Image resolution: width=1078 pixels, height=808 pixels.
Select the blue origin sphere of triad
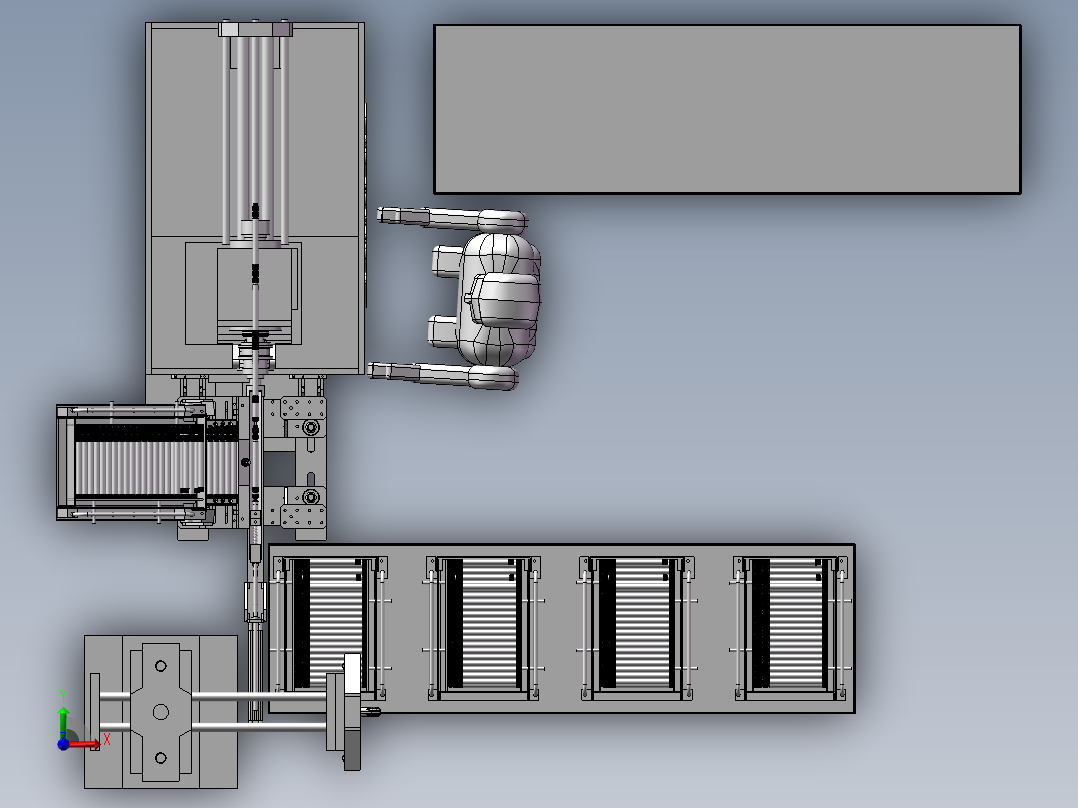coord(63,744)
